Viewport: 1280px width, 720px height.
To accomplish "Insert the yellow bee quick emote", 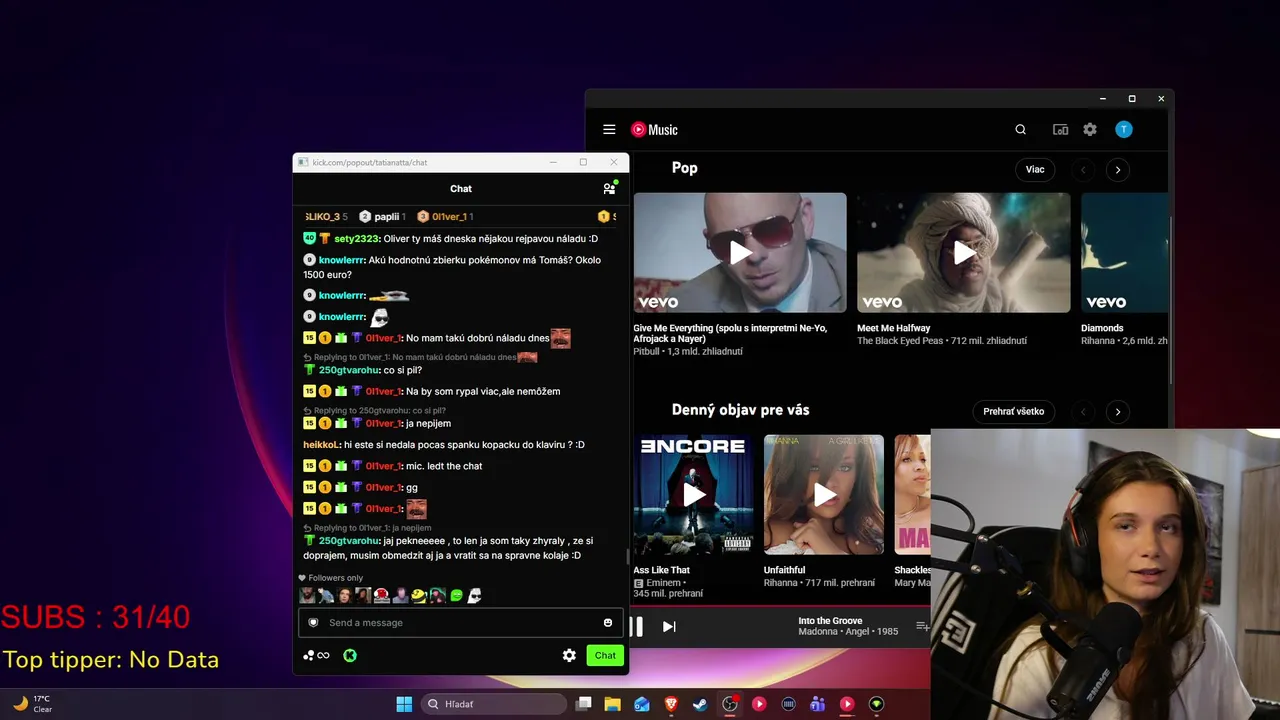I will pos(419,595).
